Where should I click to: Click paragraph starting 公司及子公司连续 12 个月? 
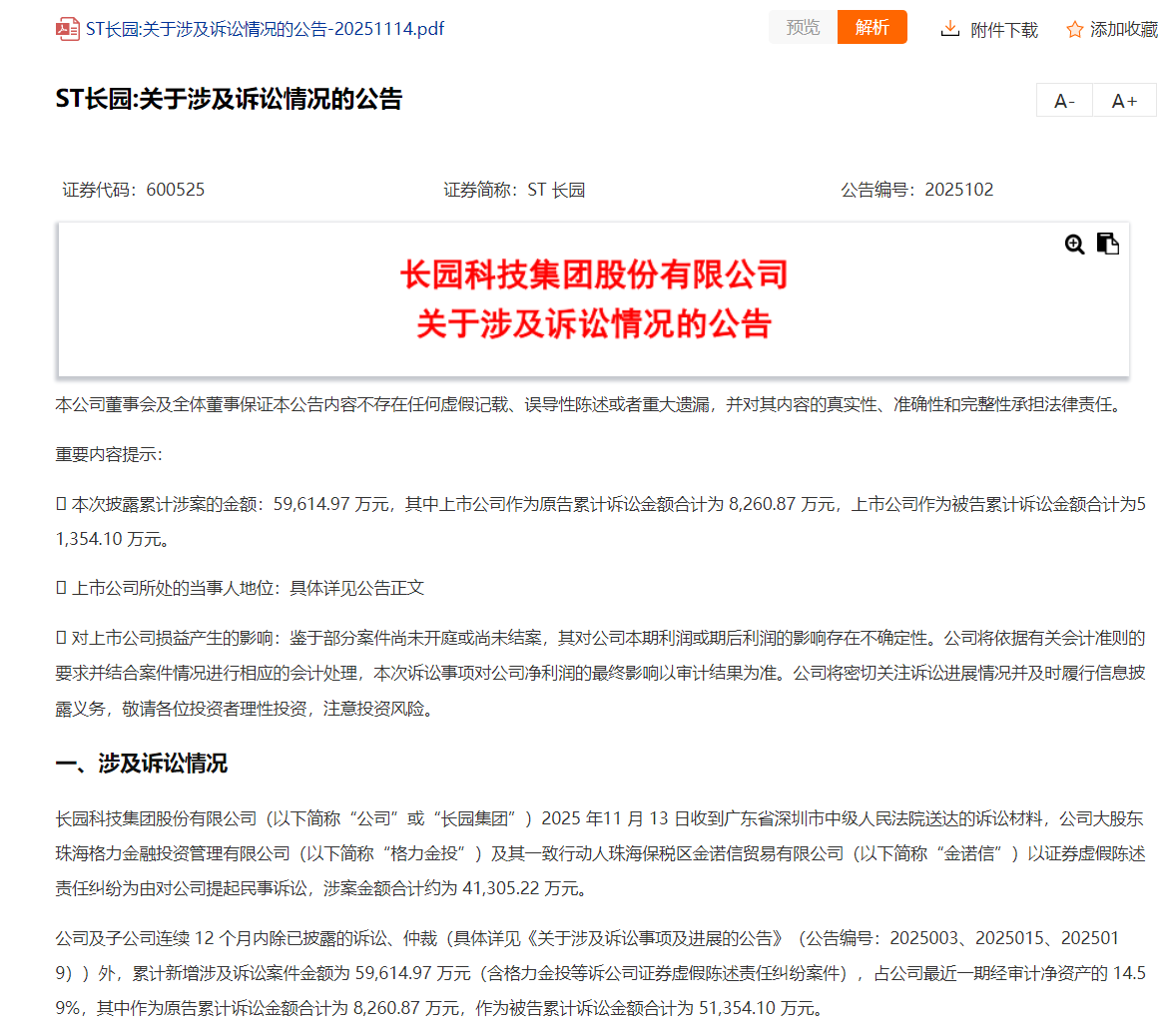click(601, 973)
